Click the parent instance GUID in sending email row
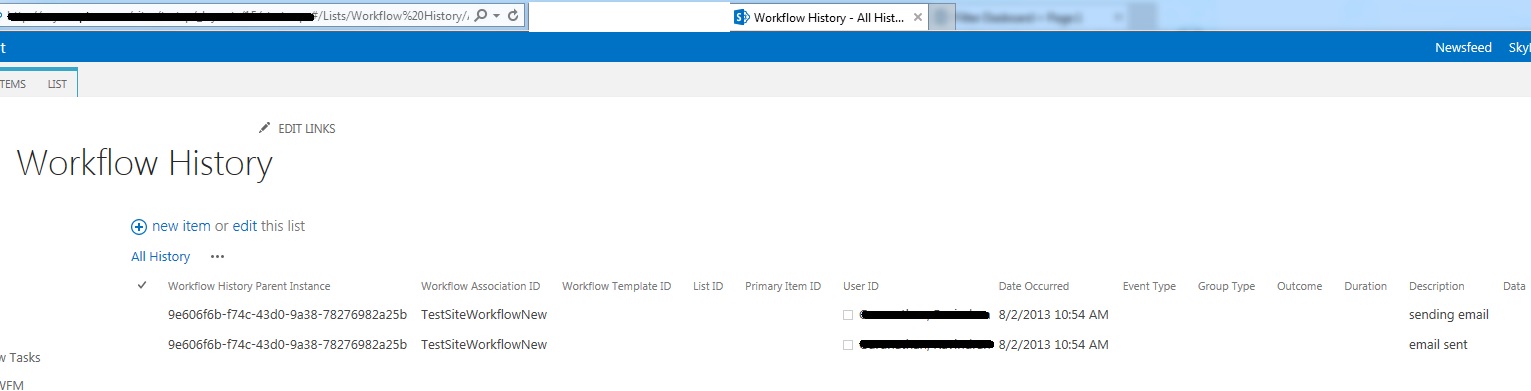The width and height of the screenshot is (1531, 391). pos(287,315)
